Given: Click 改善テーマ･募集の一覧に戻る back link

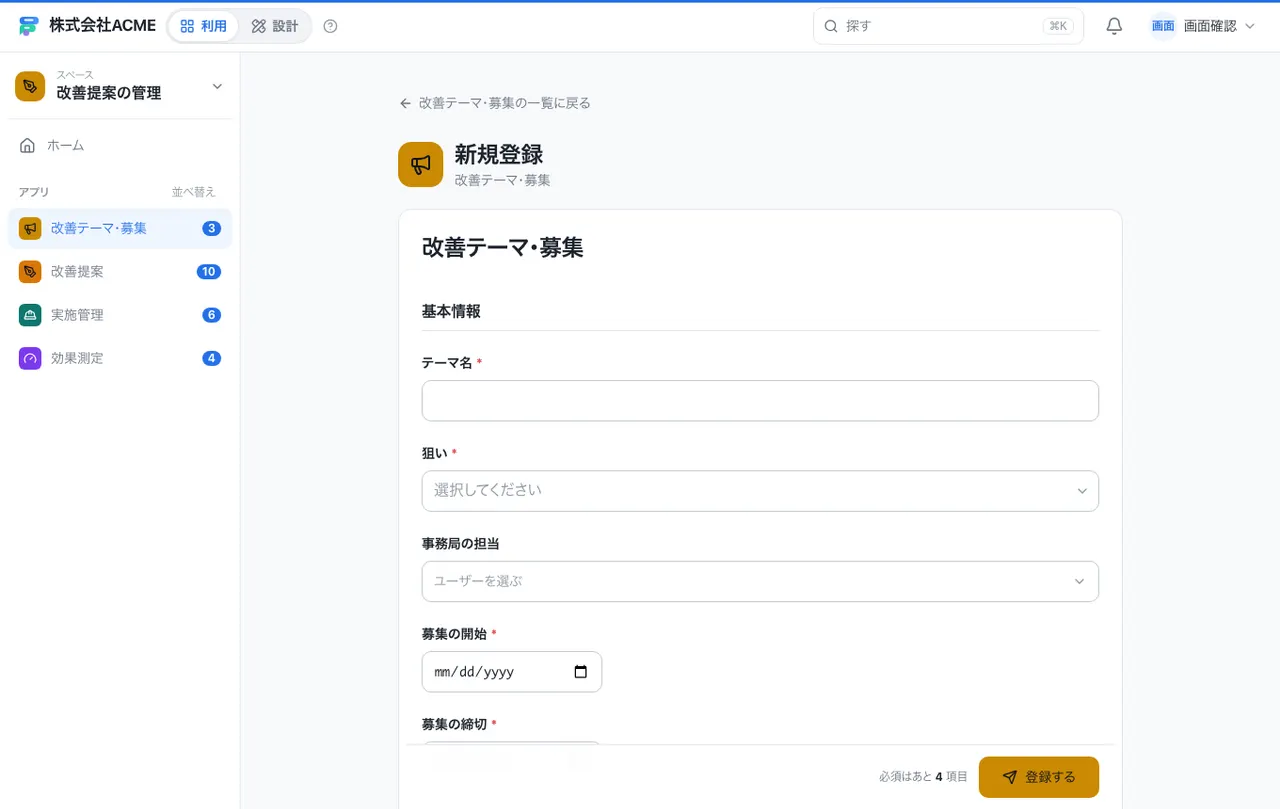Looking at the screenshot, I should (495, 103).
